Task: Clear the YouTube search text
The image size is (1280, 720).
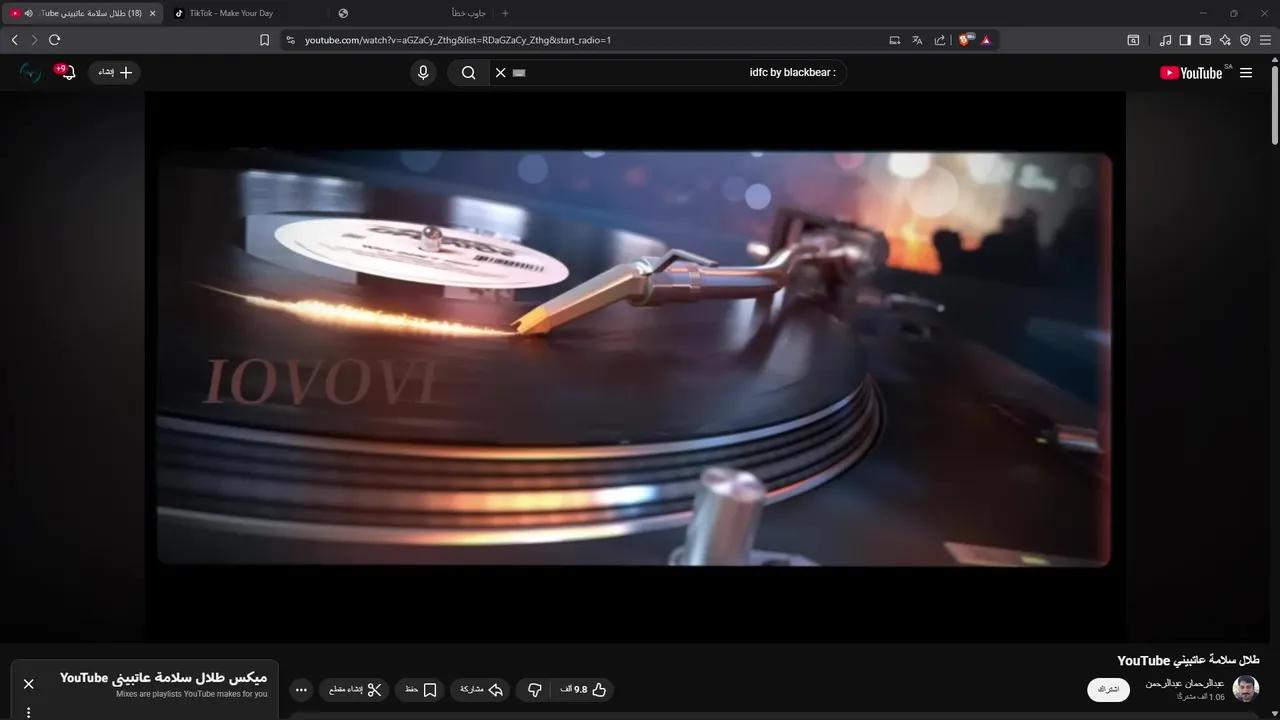Action: 501,72
